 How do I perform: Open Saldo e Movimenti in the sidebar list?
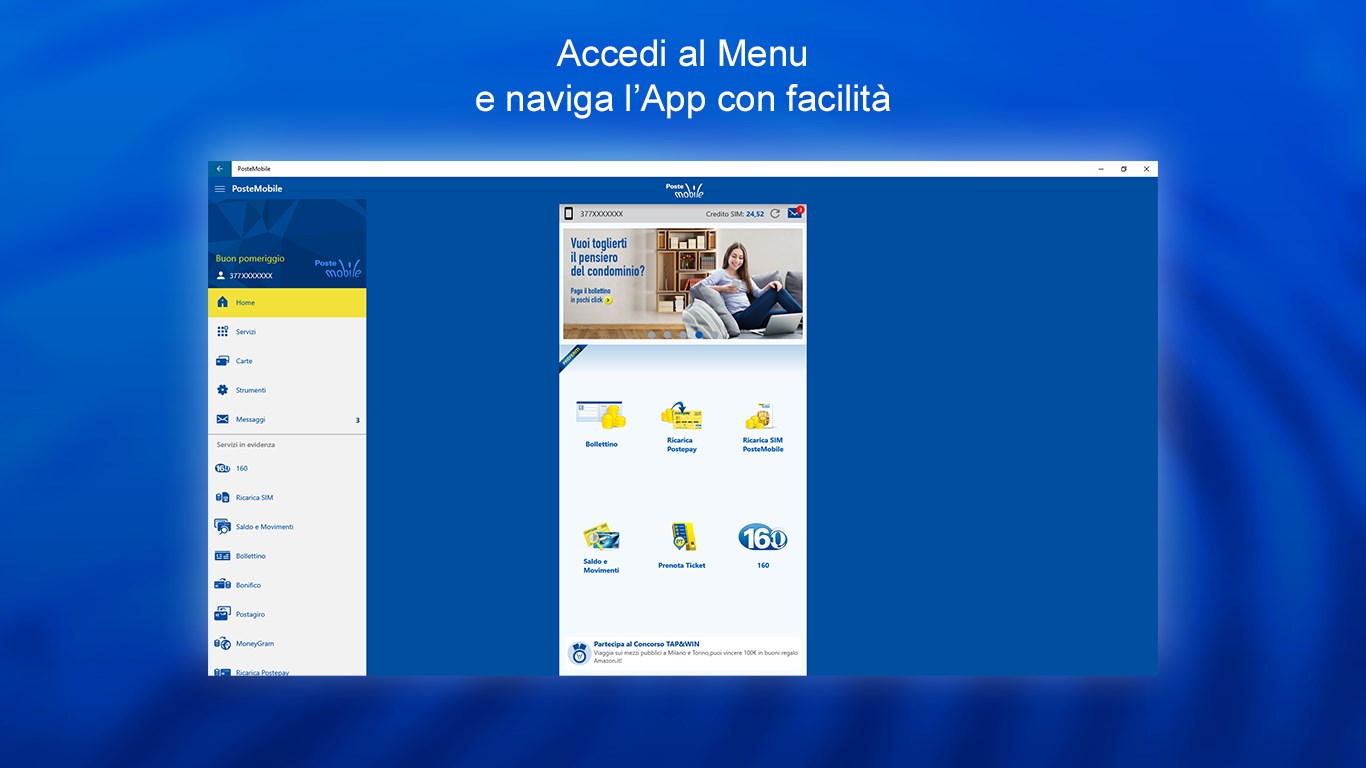tap(287, 526)
